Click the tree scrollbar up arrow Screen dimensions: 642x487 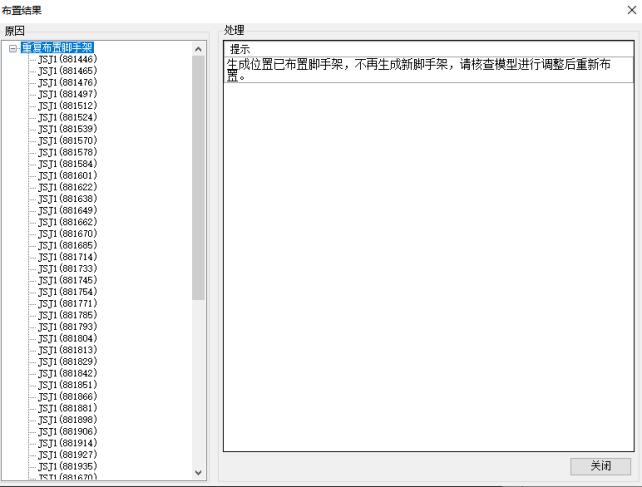click(x=198, y=46)
